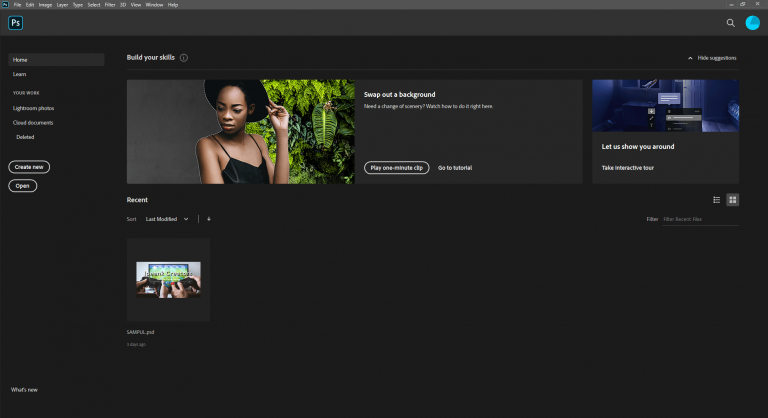Open the Last Modified sort dropdown
Screen dimensions: 768x418
(166, 218)
